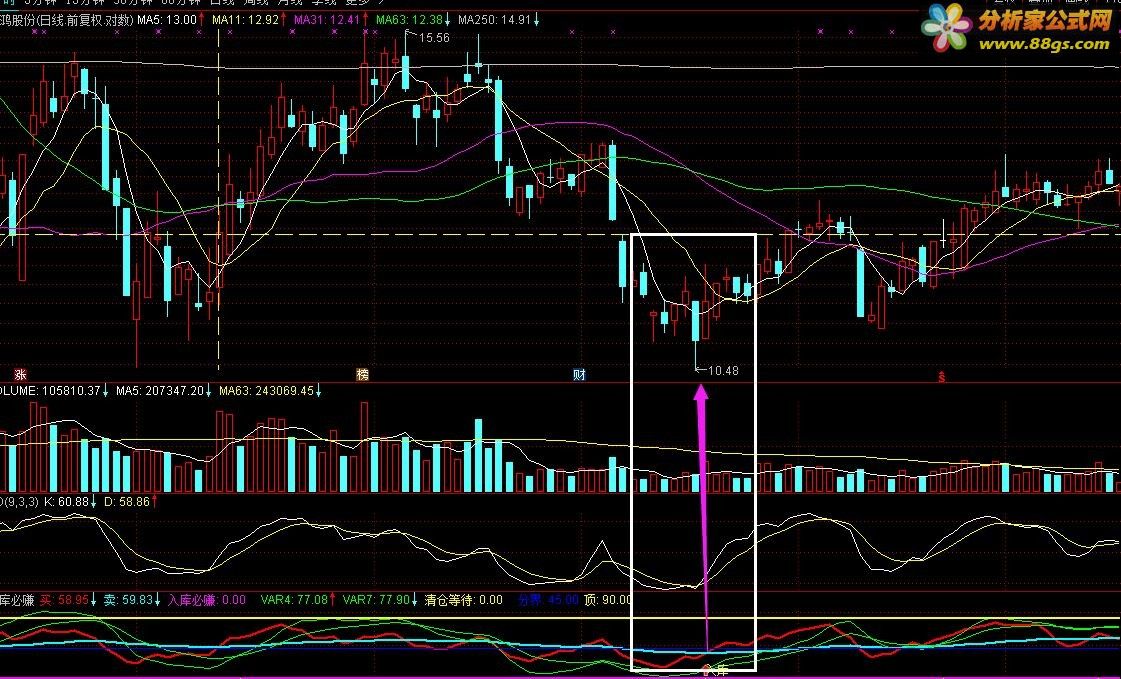Click the 涨 info marker on the chart
1121x679 pixels.
(x=21, y=375)
